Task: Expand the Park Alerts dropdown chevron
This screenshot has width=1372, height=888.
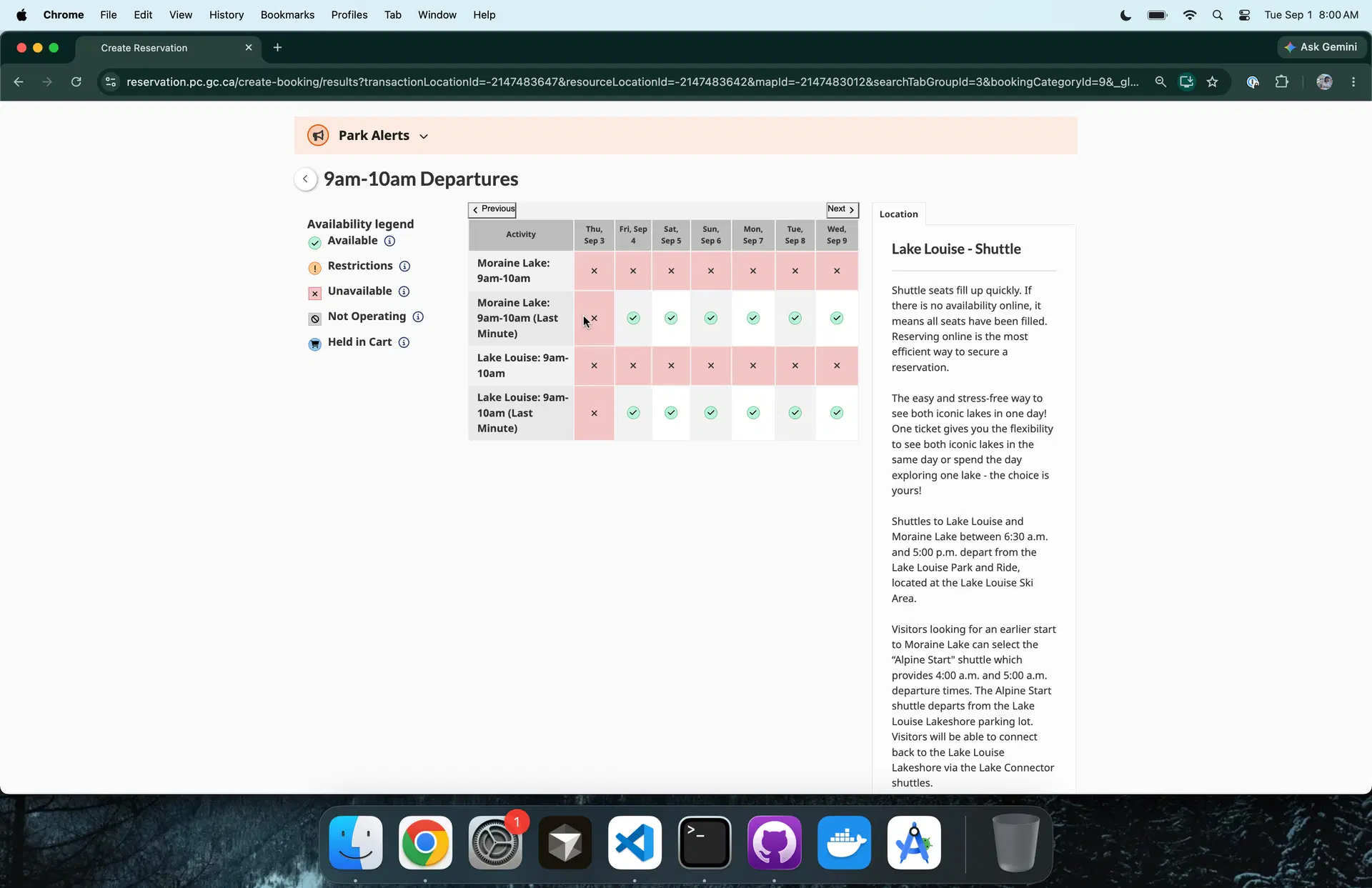Action: [424, 136]
